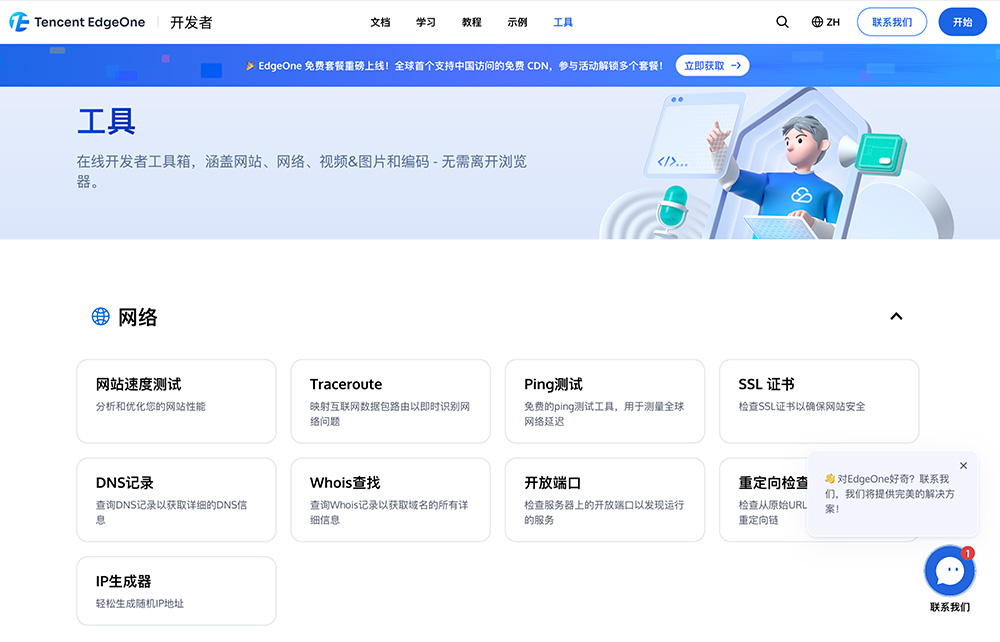This screenshot has width=1000, height=642.
Task: Open the floating chat bubble widget
Action: click(x=949, y=570)
